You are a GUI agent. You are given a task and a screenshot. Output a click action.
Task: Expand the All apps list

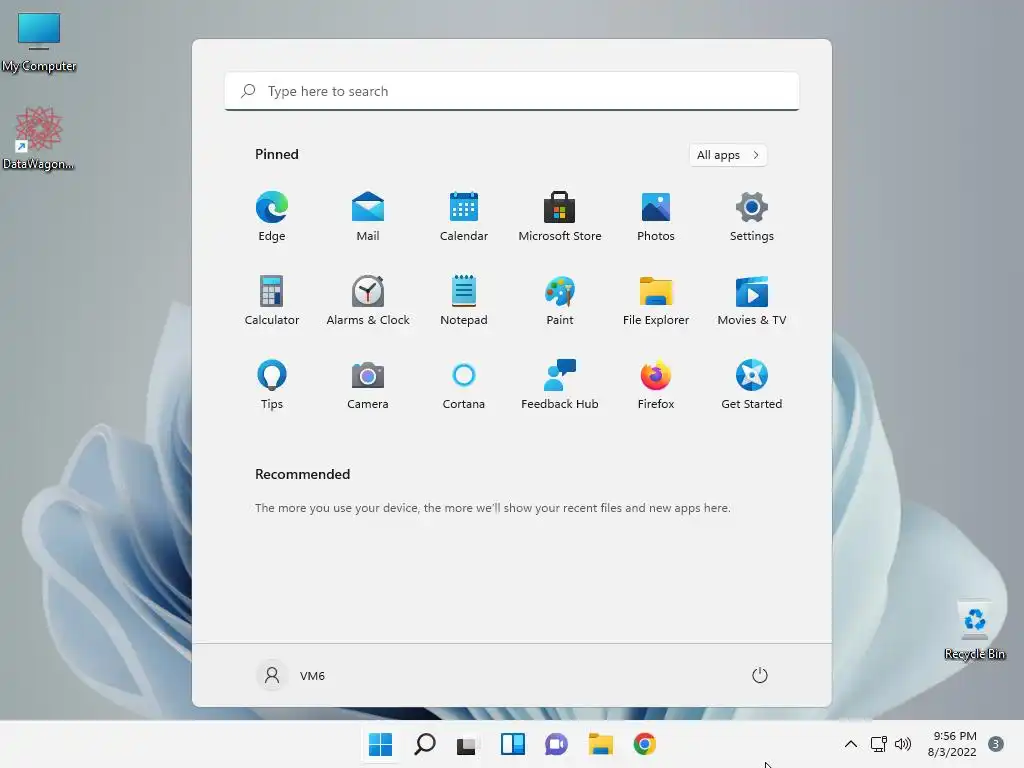(728, 155)
